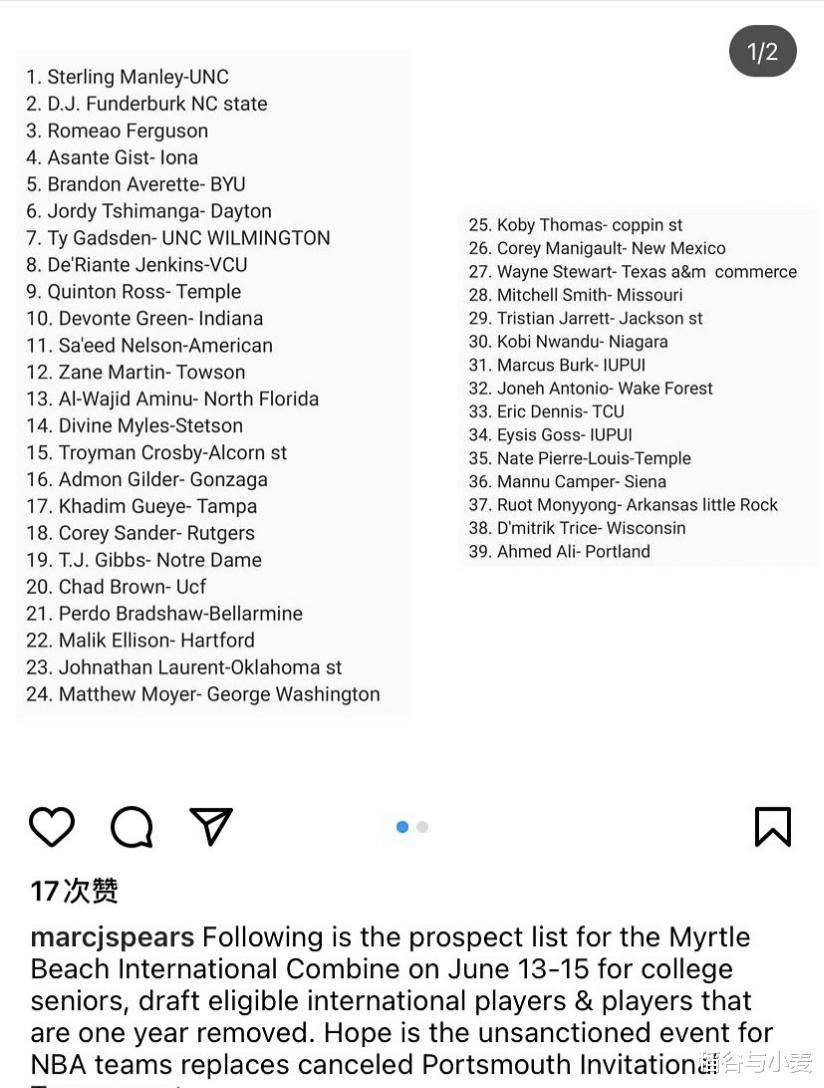Select the first blue carousel dot
Viewport: 824px width, 1088px height.
click(402, 827)
